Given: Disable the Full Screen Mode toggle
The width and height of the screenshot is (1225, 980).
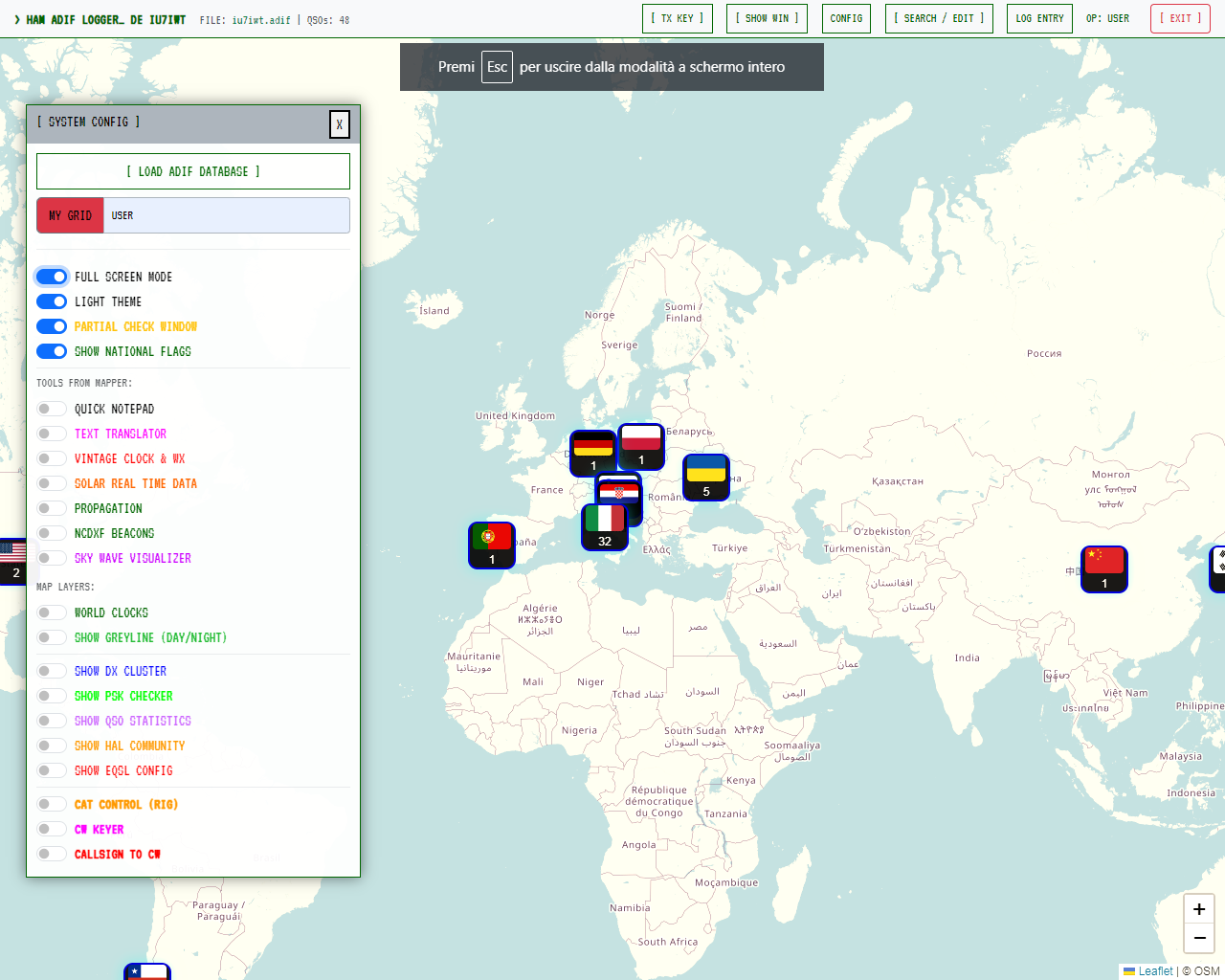Looking at the screenshot, I should pos(52,277).
